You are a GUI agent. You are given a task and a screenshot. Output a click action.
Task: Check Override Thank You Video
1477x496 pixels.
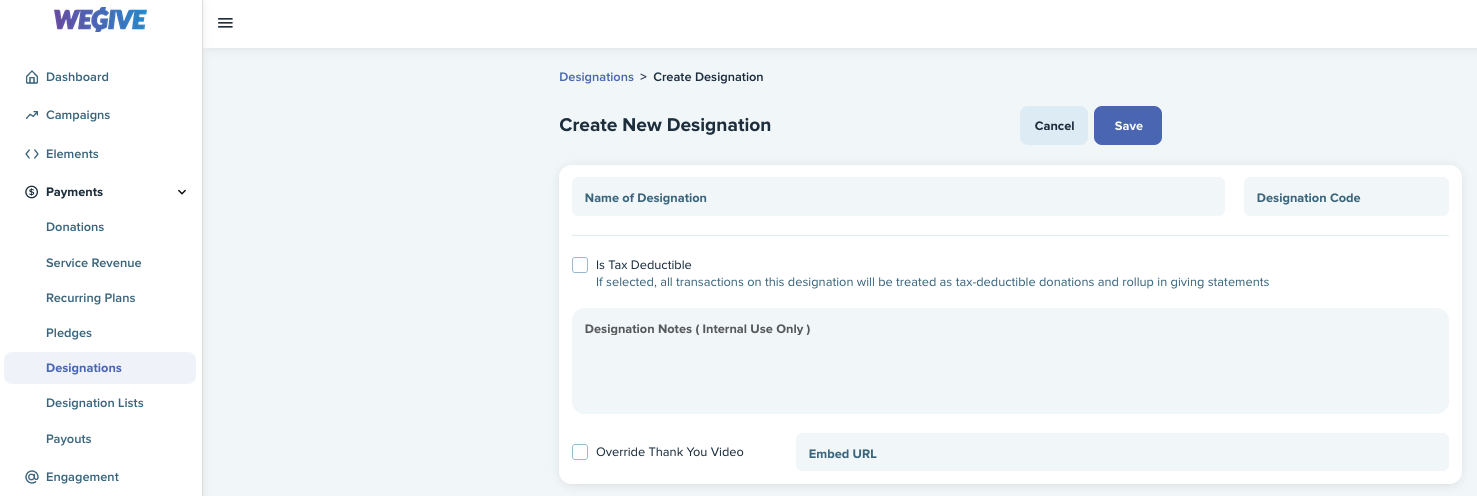point(580,452)
